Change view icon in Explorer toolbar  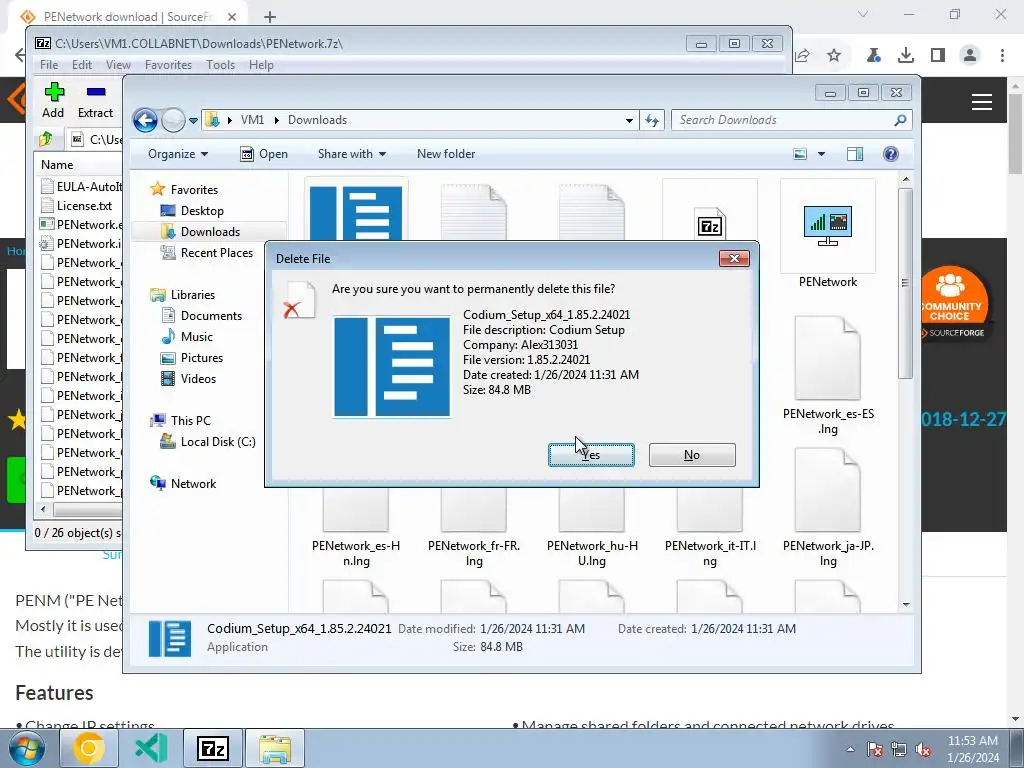coord(800,154)
